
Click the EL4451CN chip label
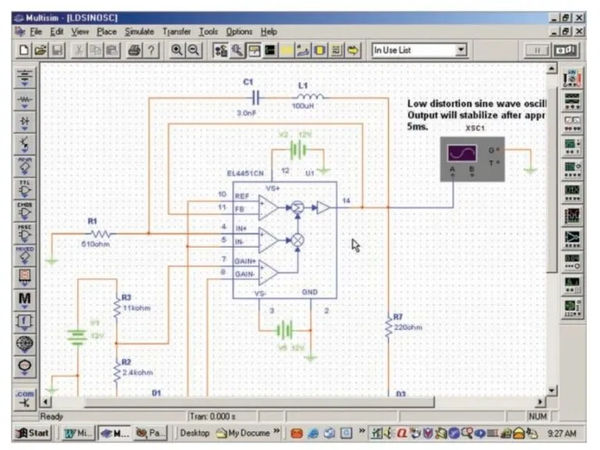pyautogui.click(x=245, y=173)
